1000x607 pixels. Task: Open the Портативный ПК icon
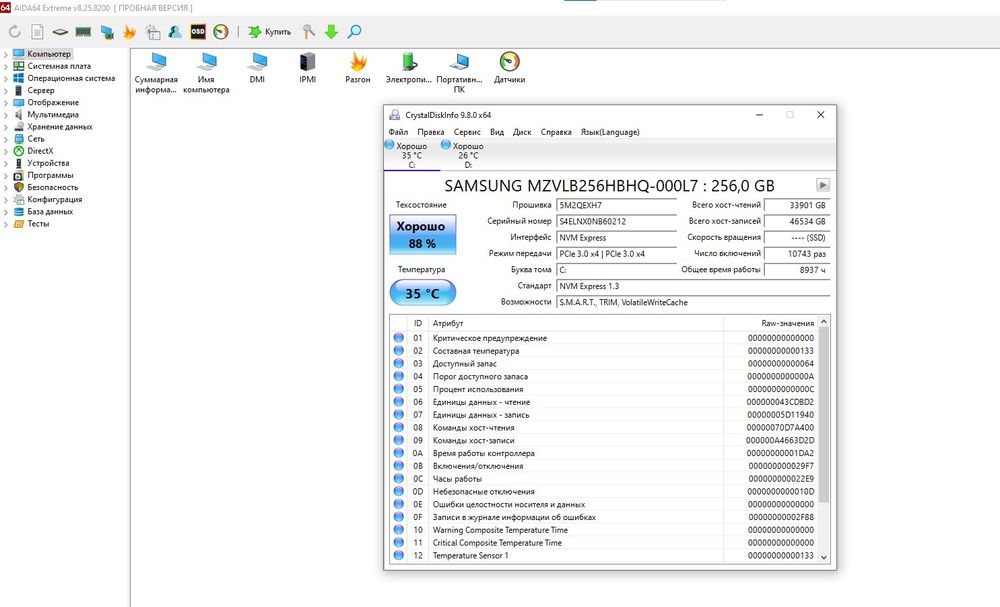(x=459, y=73)
